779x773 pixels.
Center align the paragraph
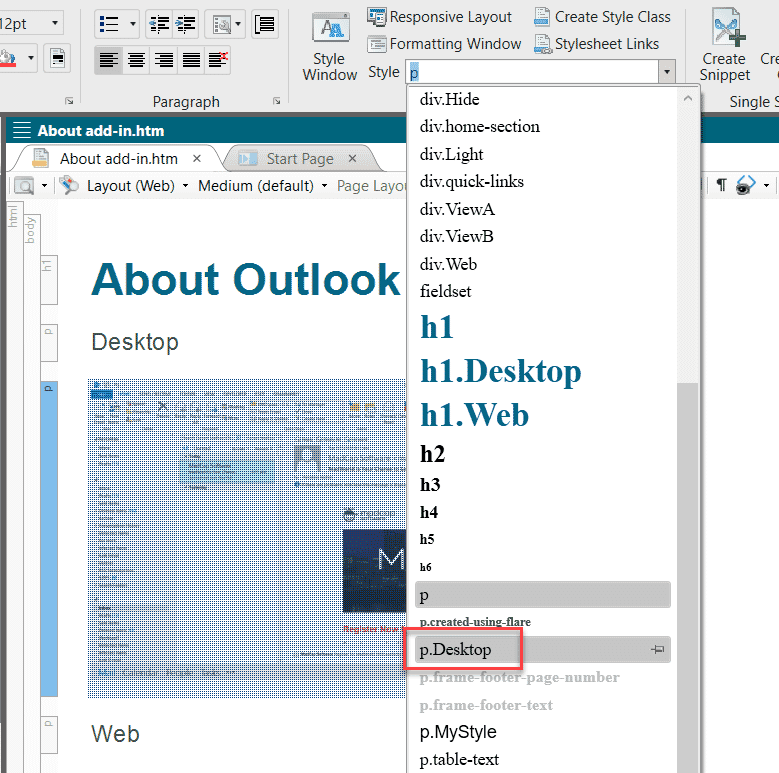point(137,60)
